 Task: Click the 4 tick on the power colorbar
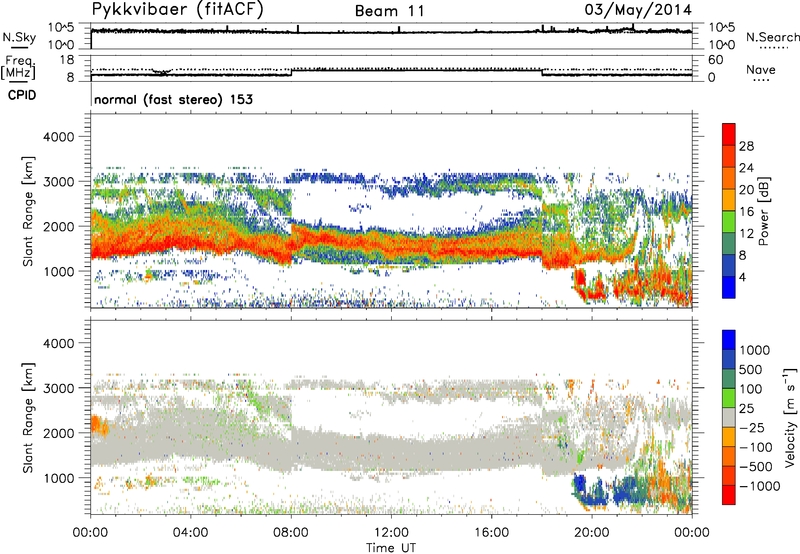point(742,277)
